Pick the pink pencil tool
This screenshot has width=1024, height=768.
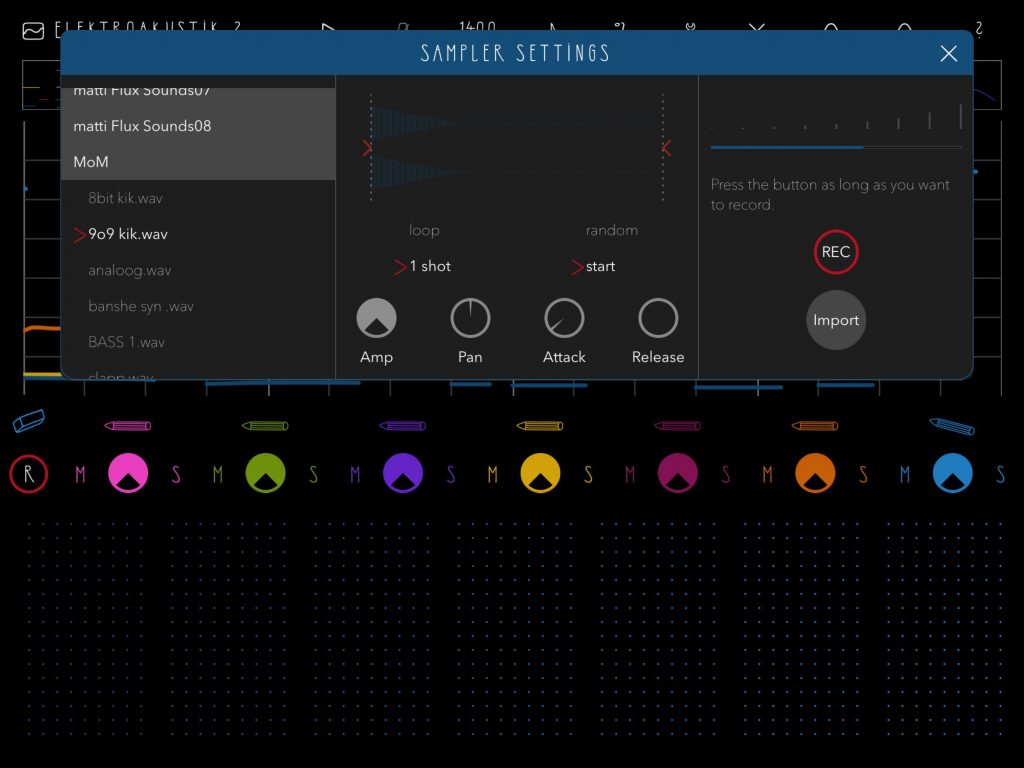tap(128, 426)
